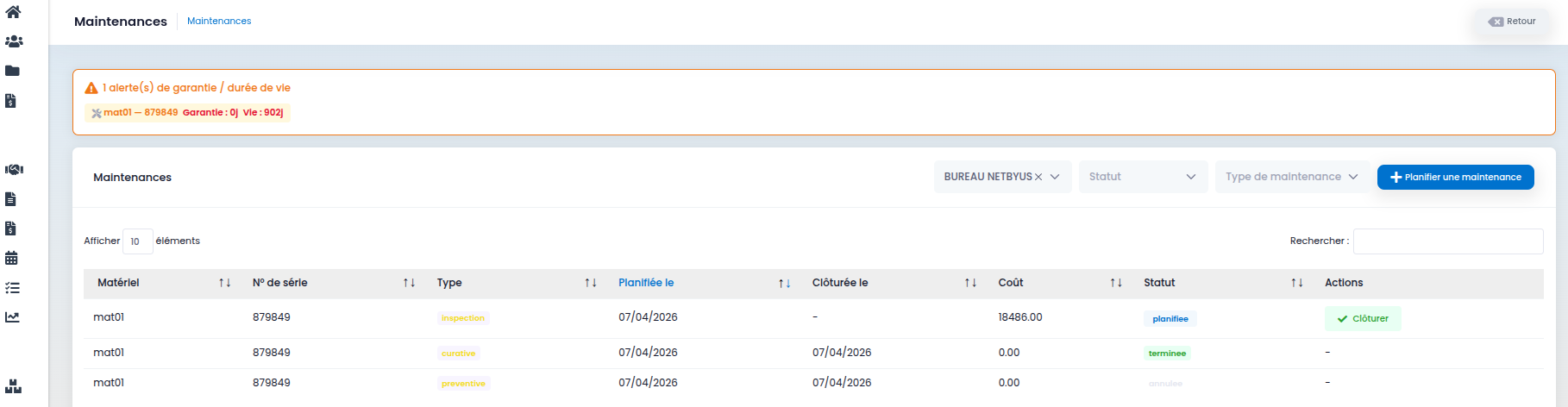1568x407 pixels.
Task: Click the Retour button
Action: pyautogui.click(x=1512, y=22)
